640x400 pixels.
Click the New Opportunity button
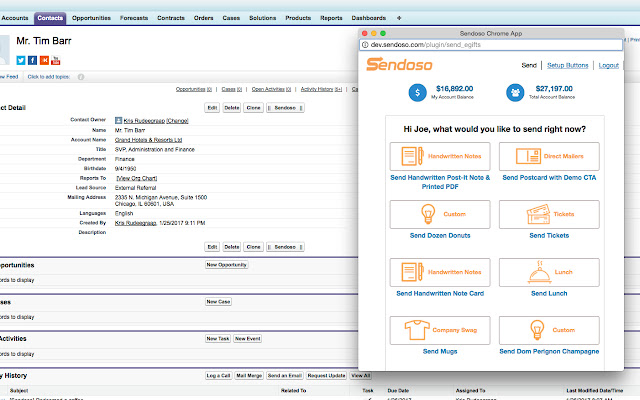tap(226, 265)
